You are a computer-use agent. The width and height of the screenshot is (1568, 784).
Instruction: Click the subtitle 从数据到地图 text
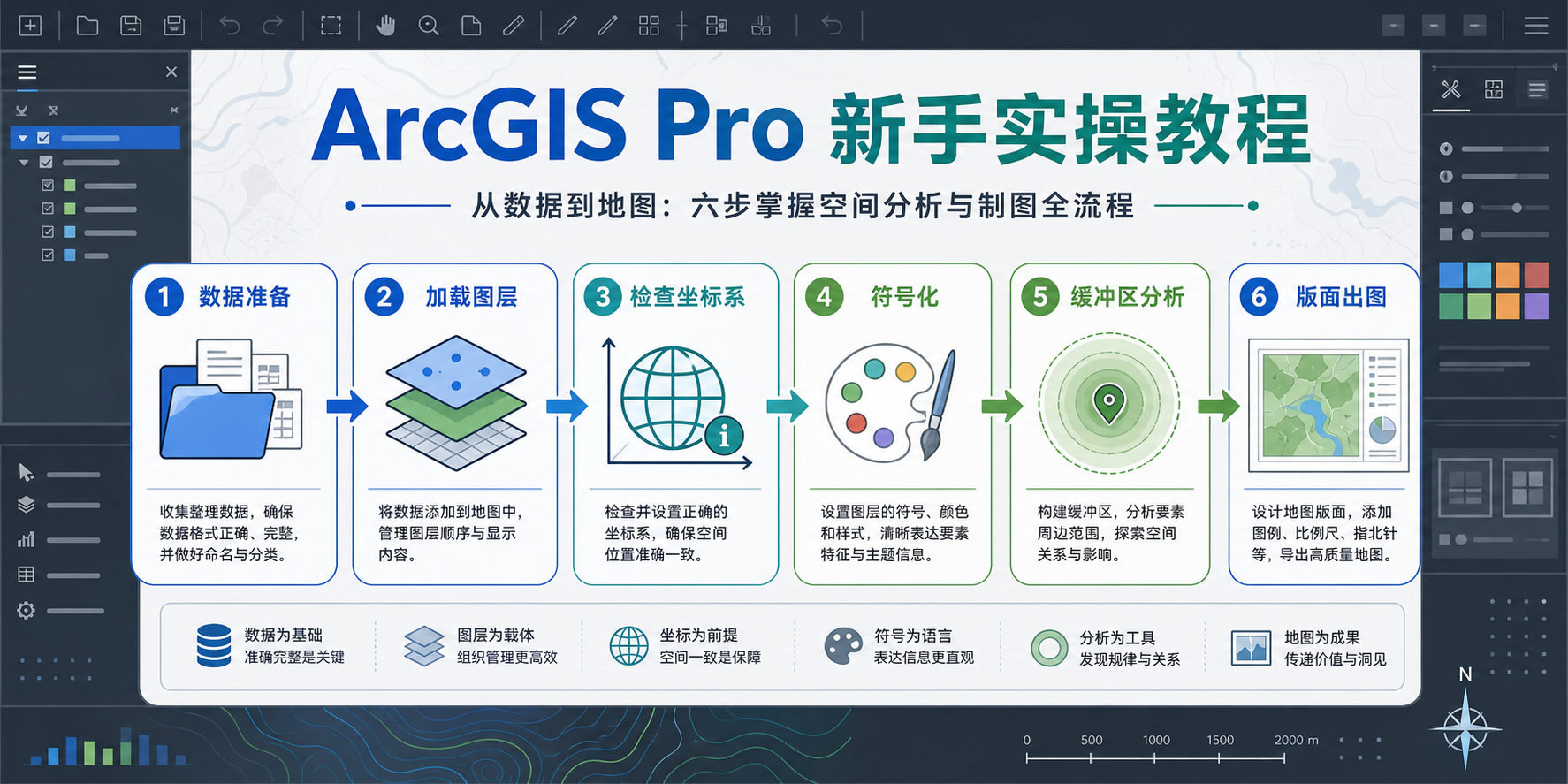coord(564,206)
